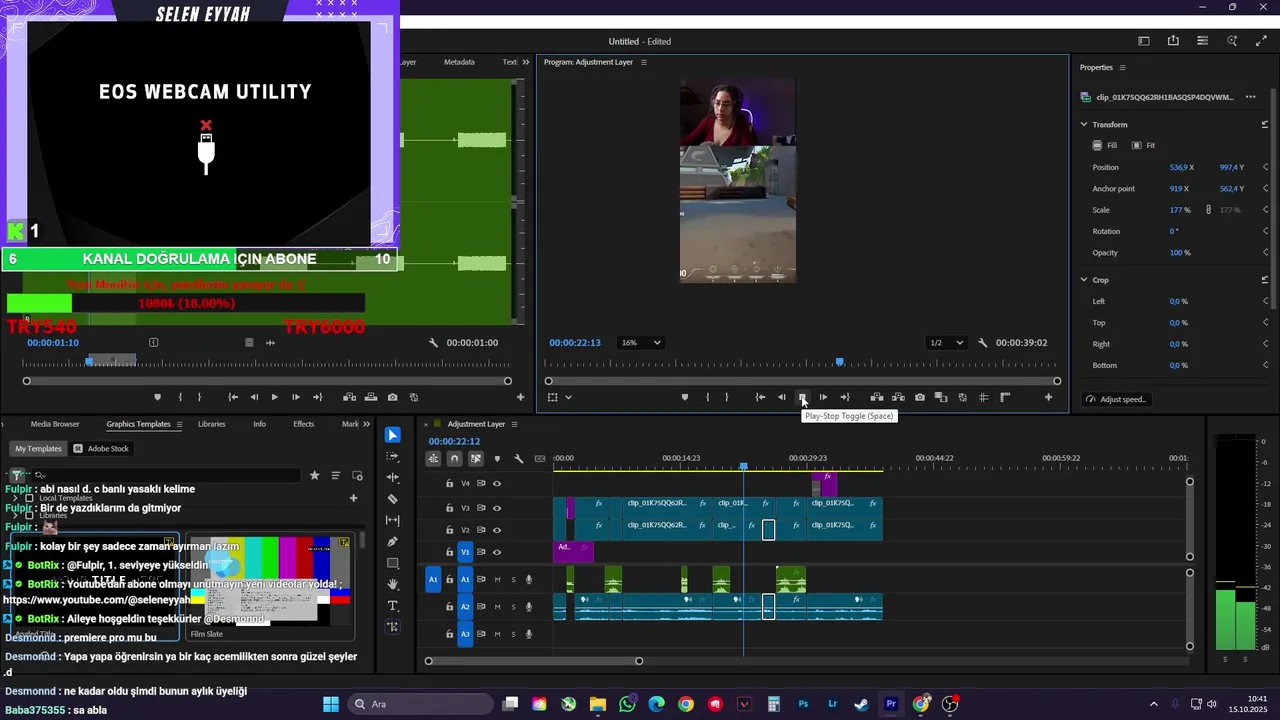Viewport: 1280px width, 720px height.
Task: Click timeline playhead handle on ruler
Action: pos(743,467)
